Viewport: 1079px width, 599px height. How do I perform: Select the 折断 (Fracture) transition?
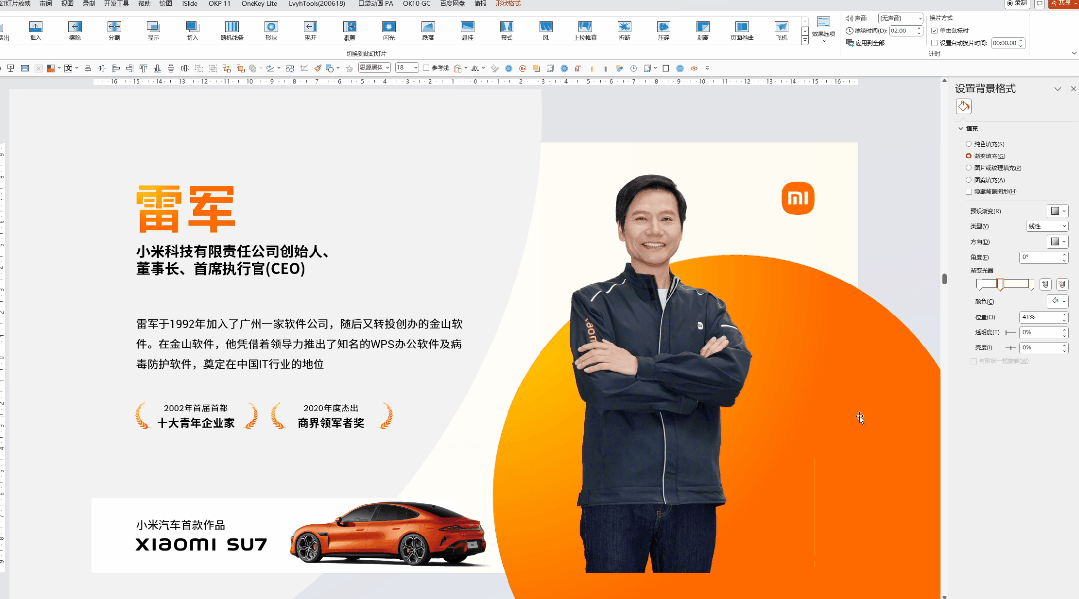click(x=624, y=30)
